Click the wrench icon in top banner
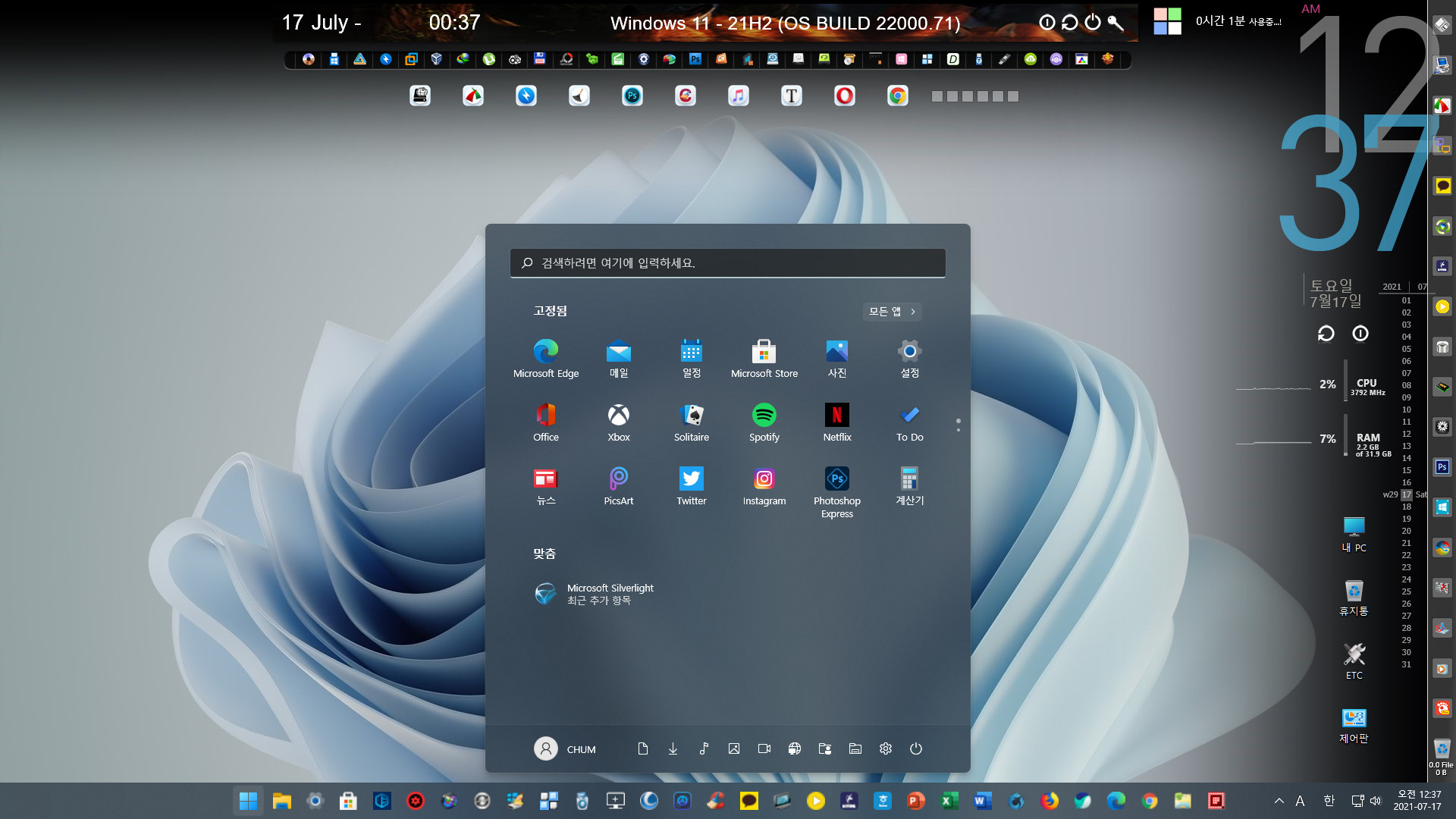 [1116, 23]
